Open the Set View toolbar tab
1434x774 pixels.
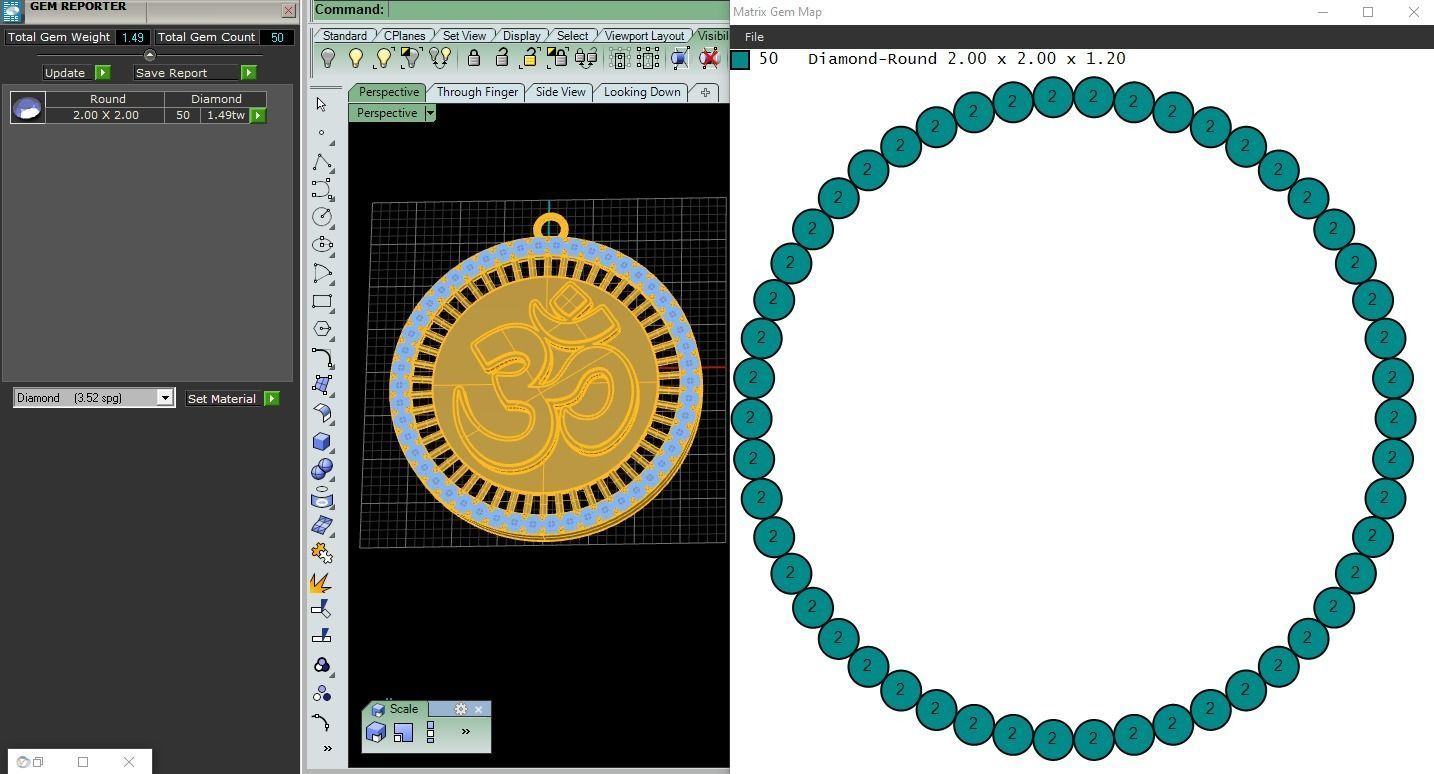(x=464, y=35)
